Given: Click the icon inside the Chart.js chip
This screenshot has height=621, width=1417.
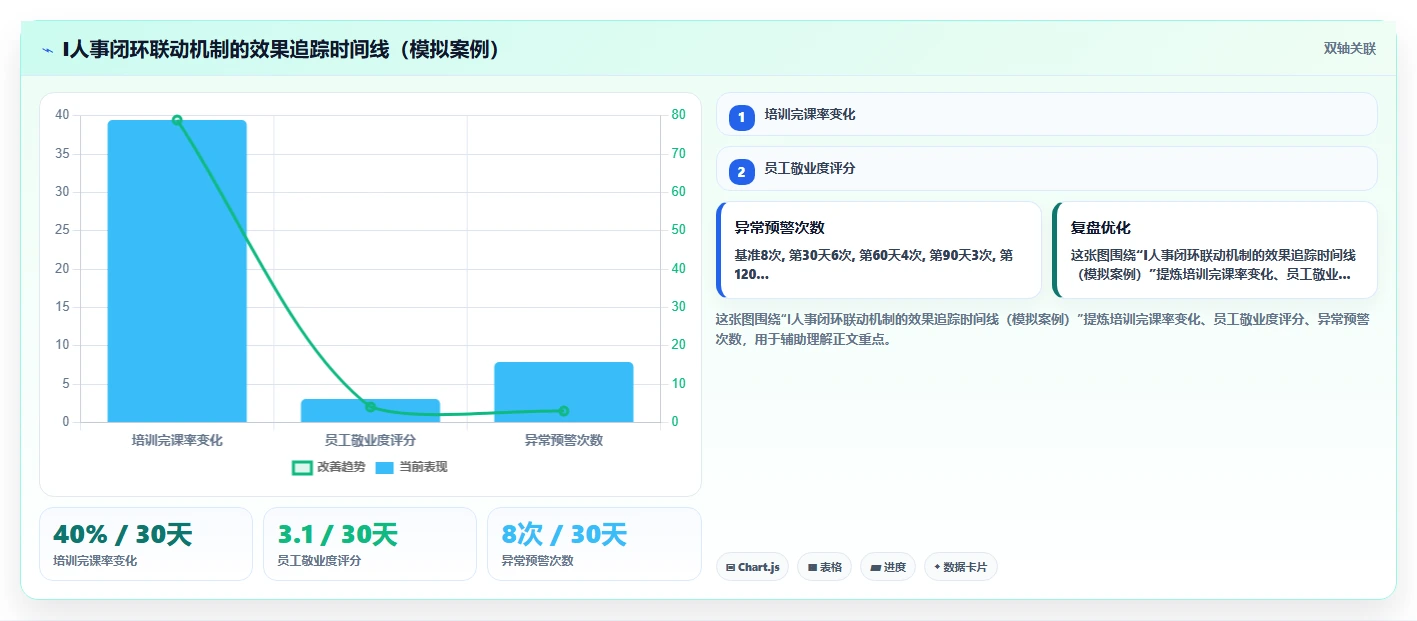Looking at the screenshot, I should pyautogui.click(x=731, y=567).
